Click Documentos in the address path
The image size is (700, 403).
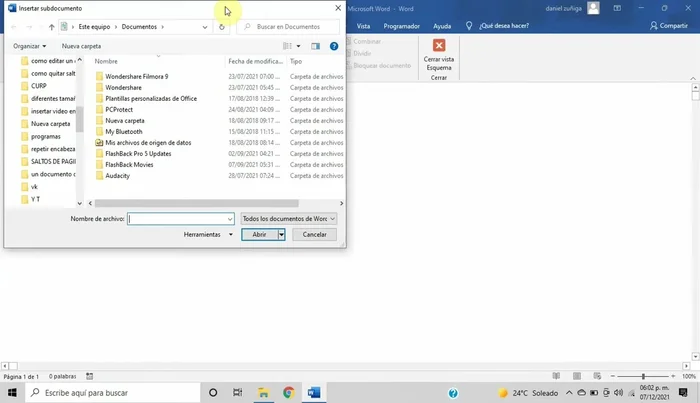[139, 27]
